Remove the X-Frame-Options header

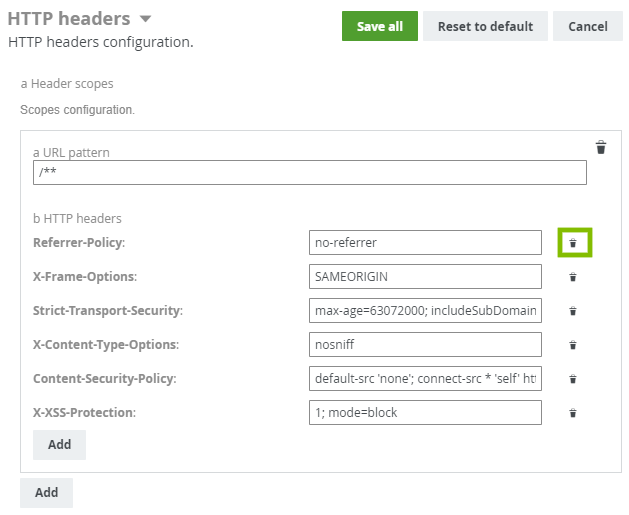pyautogui.click(x=573, y=277)
